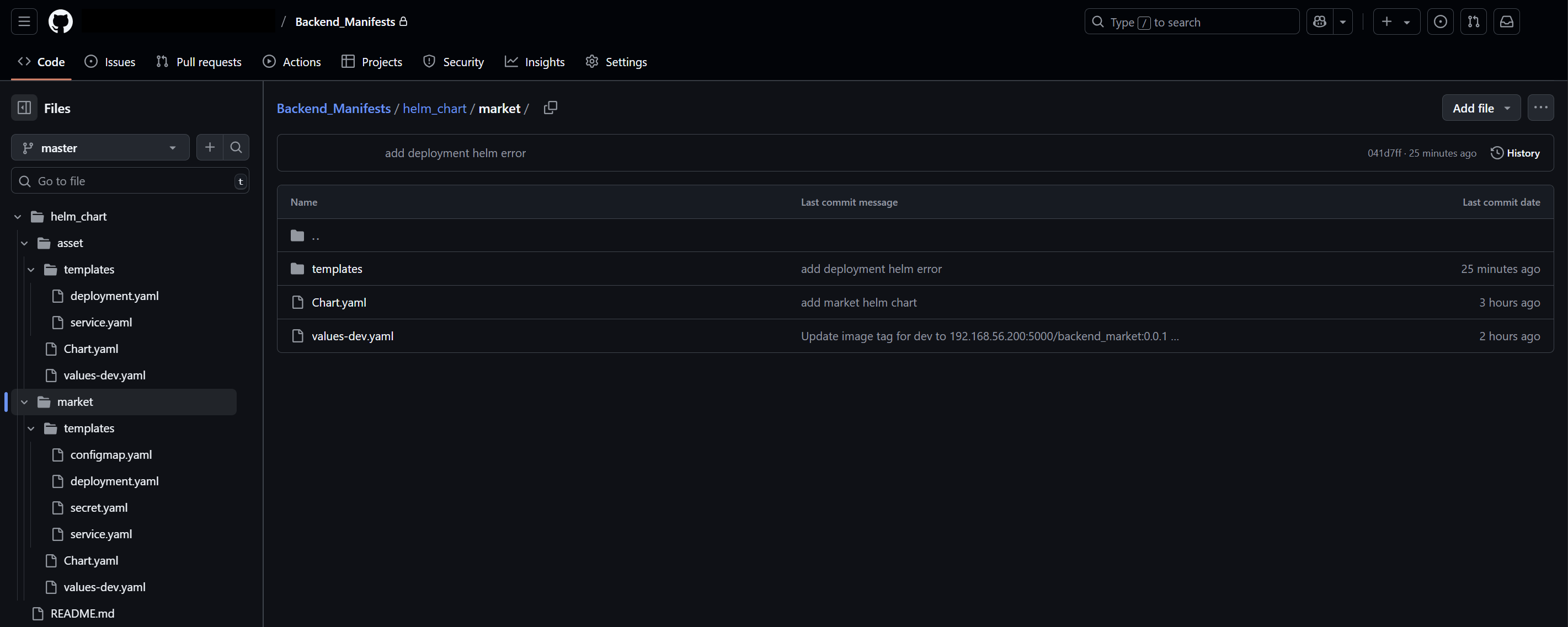The image size is (1568, 627).
Task: Open your issues icon in header
Action: [x=1440, y=22]
